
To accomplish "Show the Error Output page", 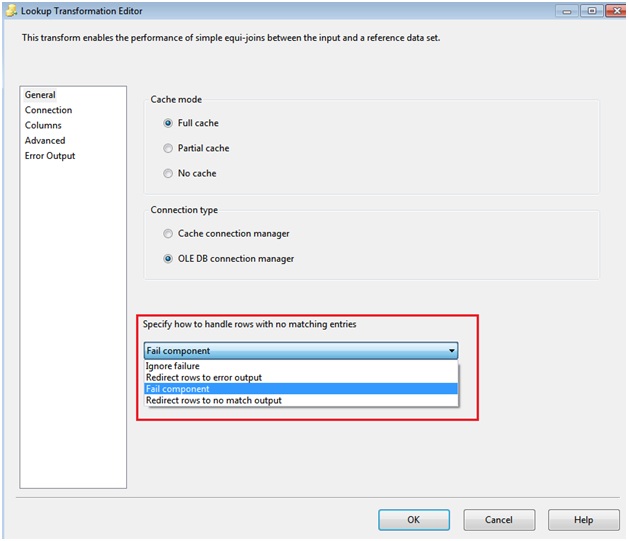I will click(50, 156).
